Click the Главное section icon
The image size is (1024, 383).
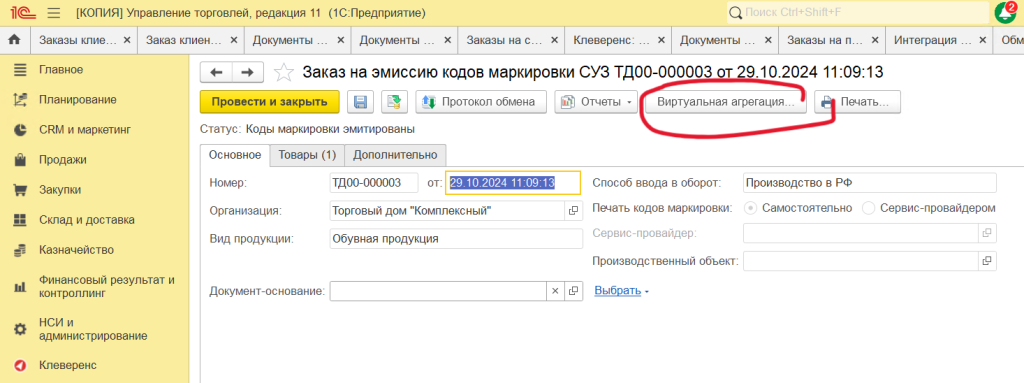tap(20, 70)
